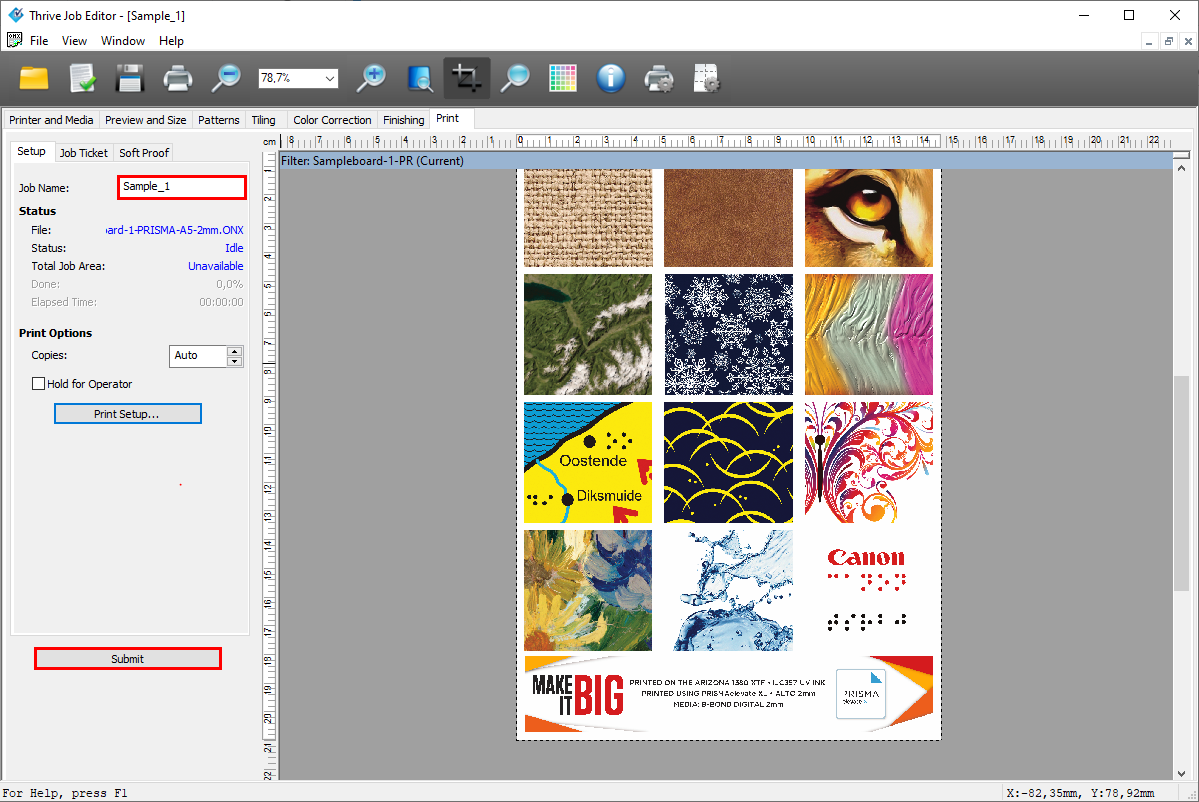Click the snowflake pattern tile in preview
Viewport: 1199px width, 802px height.
[x=728, y=334]
